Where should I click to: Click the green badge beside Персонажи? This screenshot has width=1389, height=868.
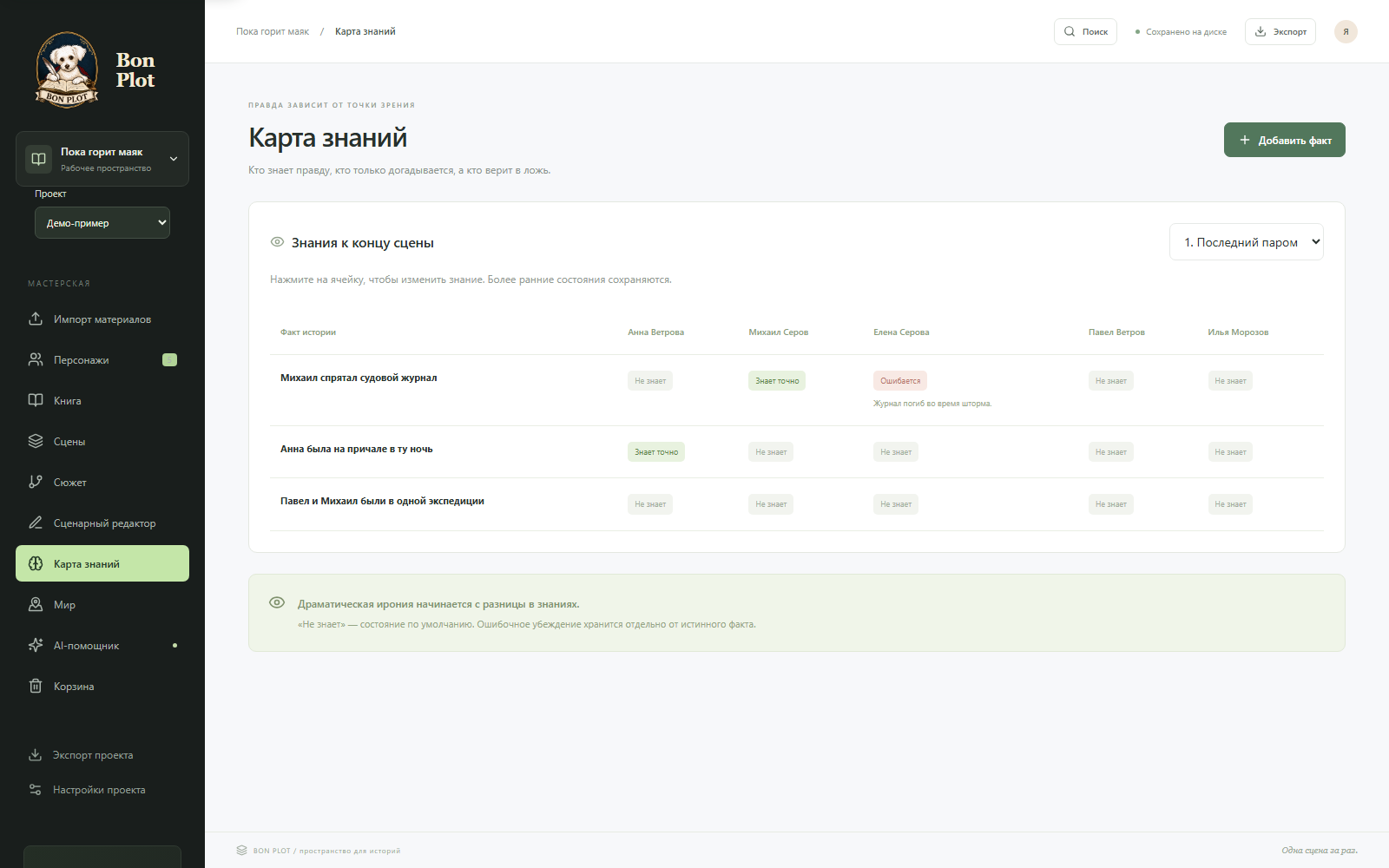[170, 359]
